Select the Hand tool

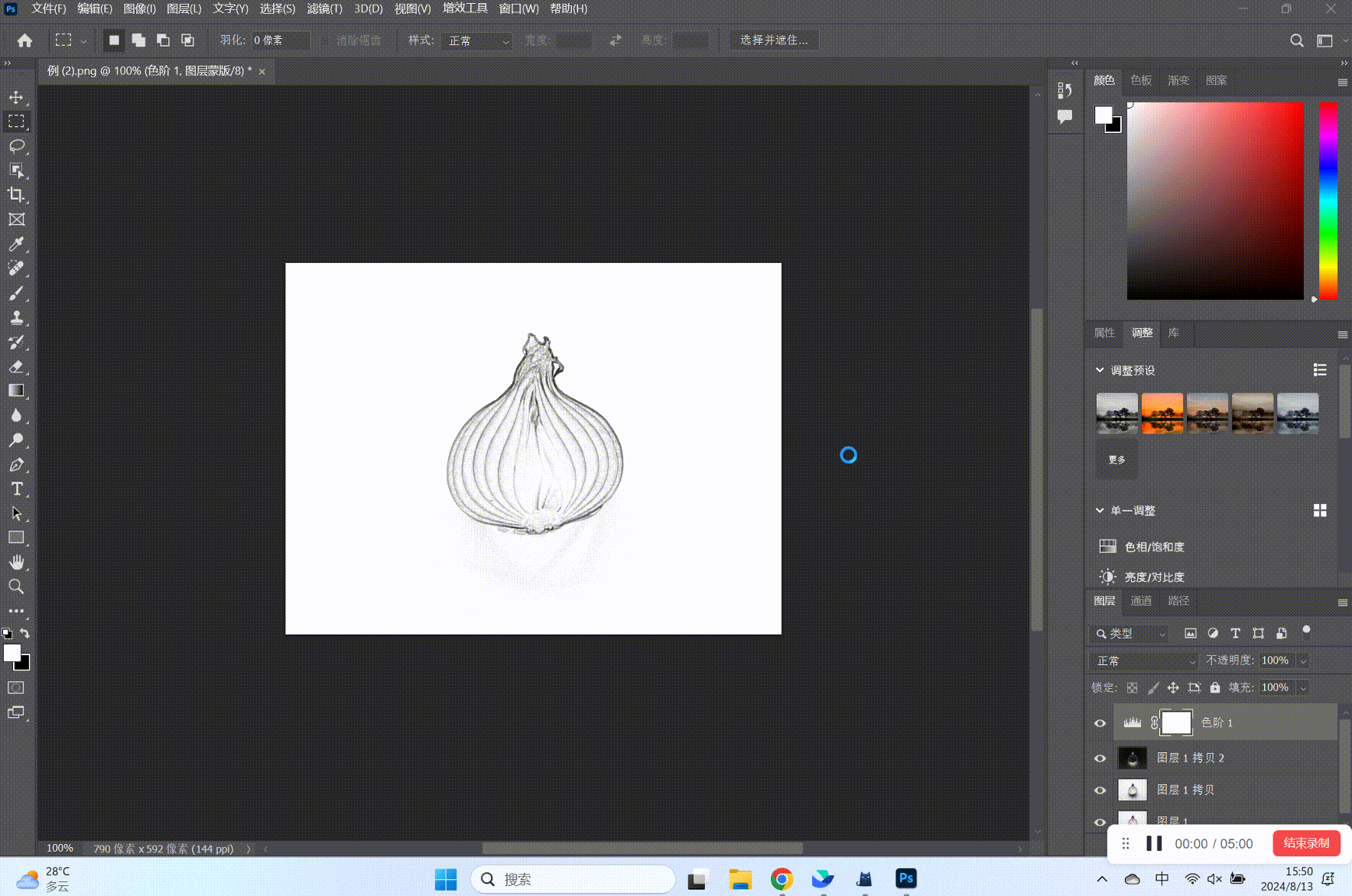(16, 562)
